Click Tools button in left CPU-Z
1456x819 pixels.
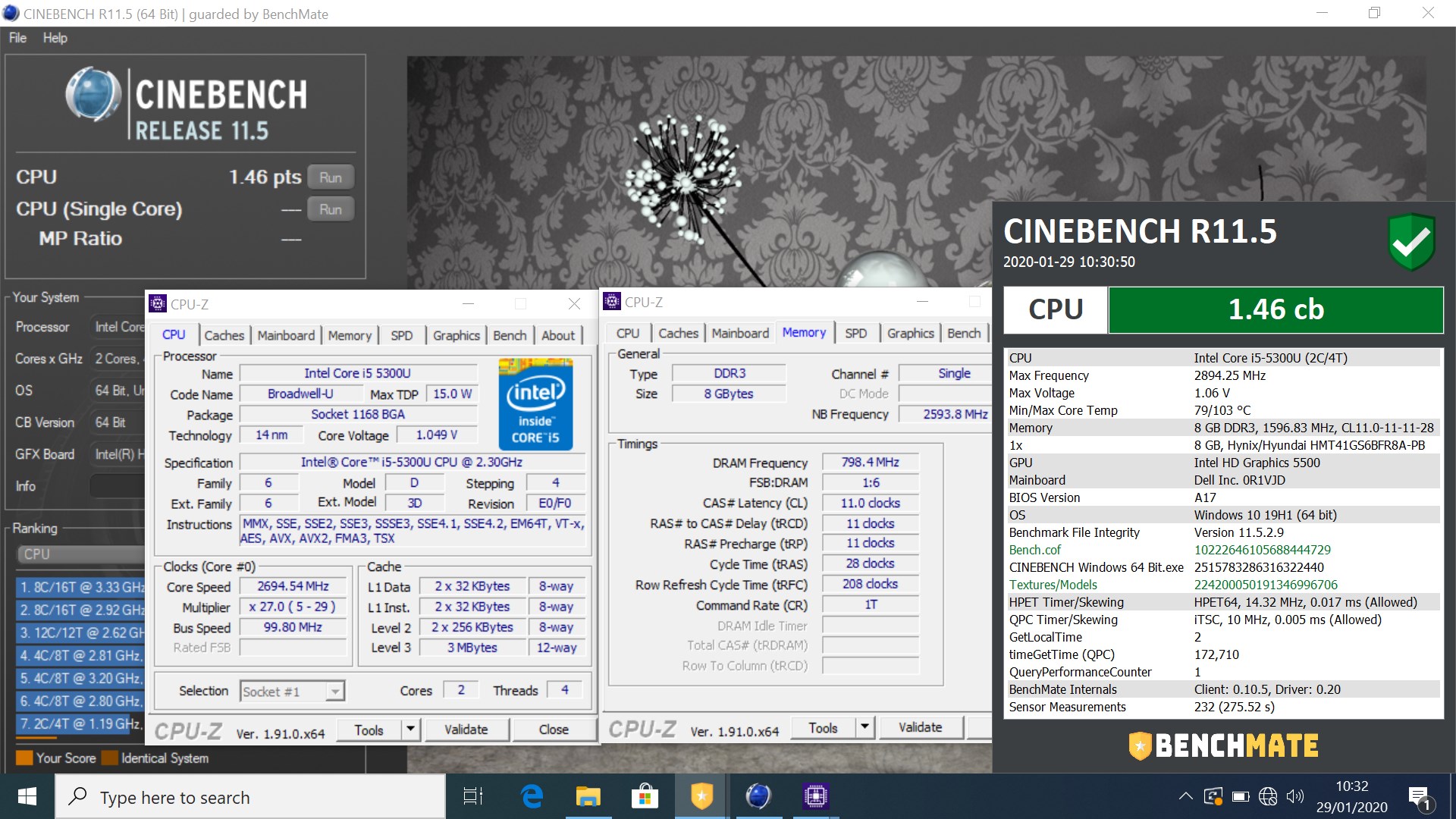coord(369,730)
